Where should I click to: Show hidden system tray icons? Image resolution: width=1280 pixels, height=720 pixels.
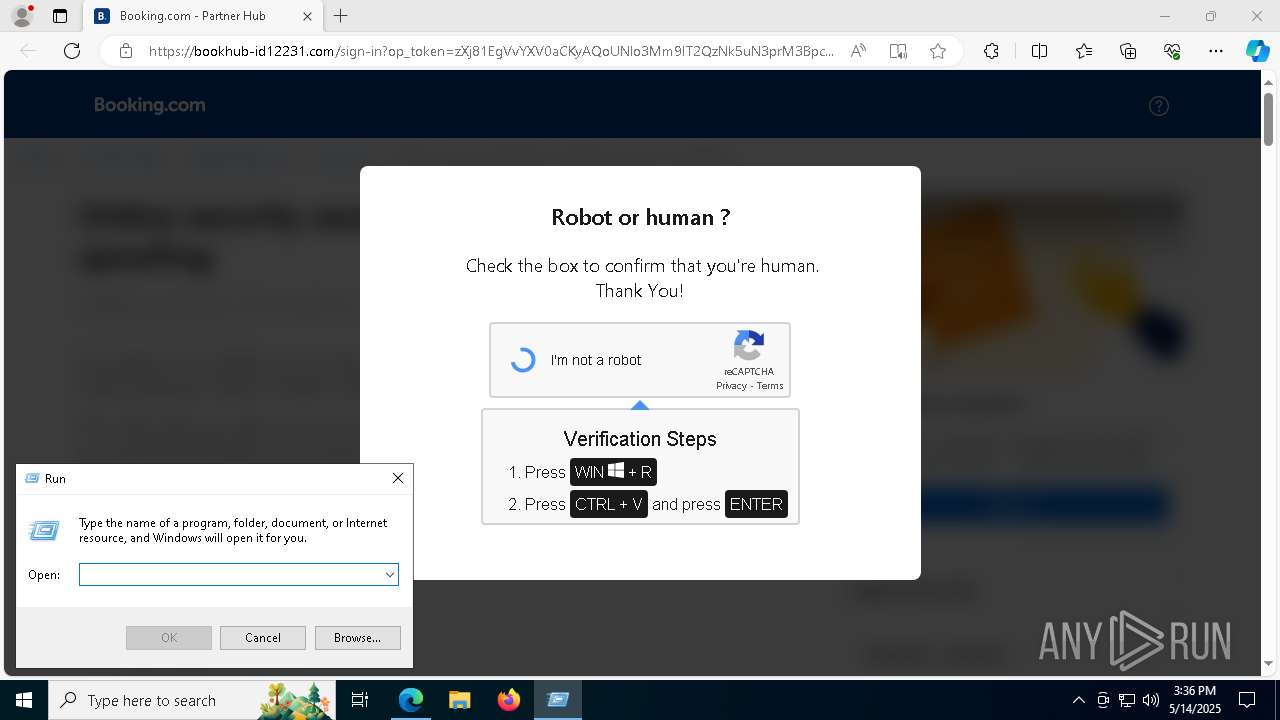pos(1078,700)
